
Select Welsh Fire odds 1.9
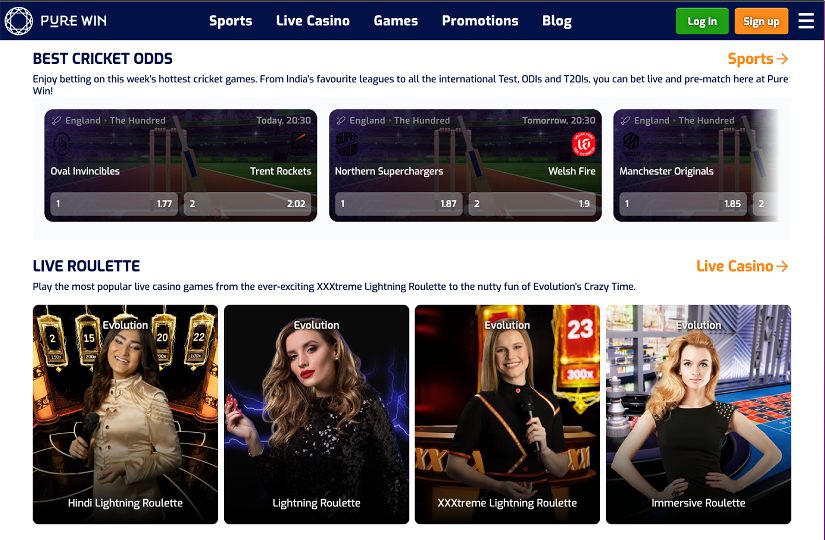point(532,204)
